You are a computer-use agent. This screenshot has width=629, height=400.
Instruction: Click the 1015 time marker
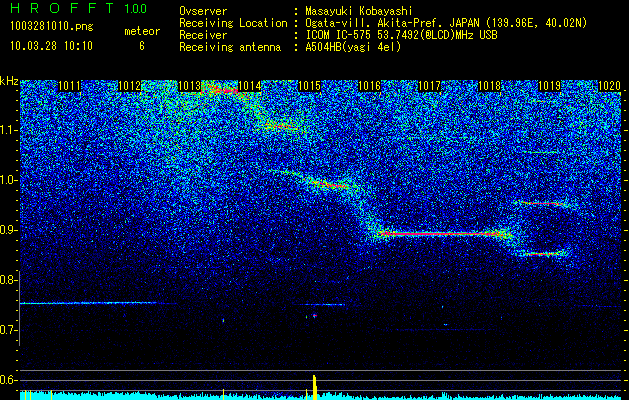pyautogui.click(x=310, y=86)
